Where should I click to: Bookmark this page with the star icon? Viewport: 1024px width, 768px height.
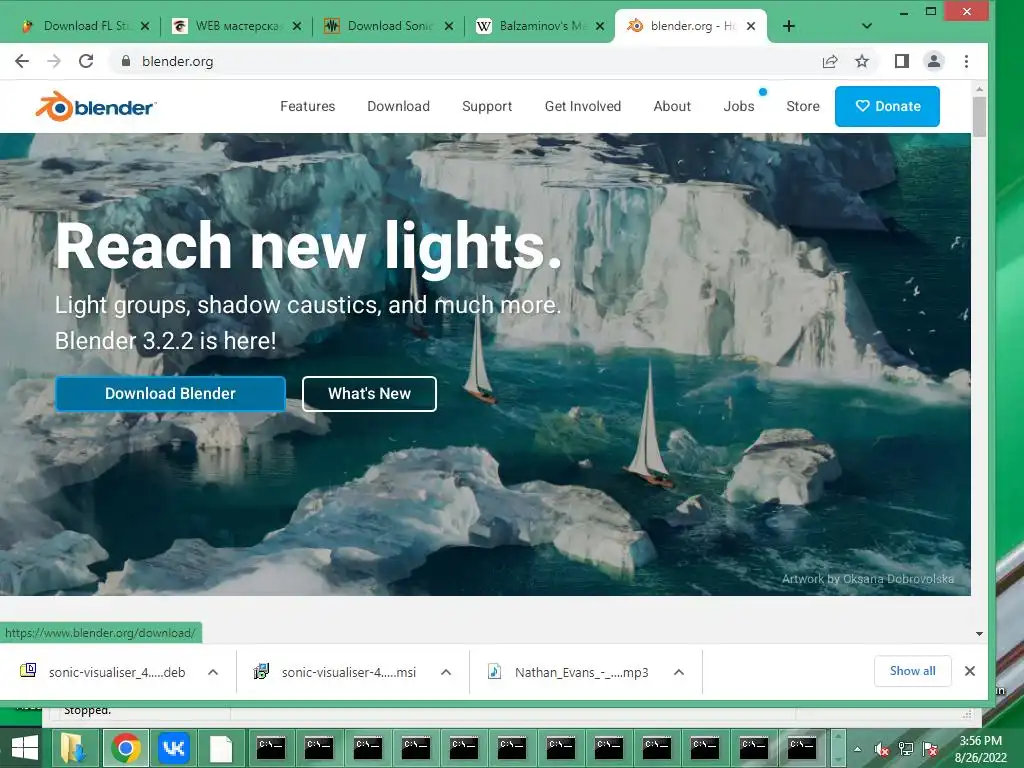click(861, 61)
